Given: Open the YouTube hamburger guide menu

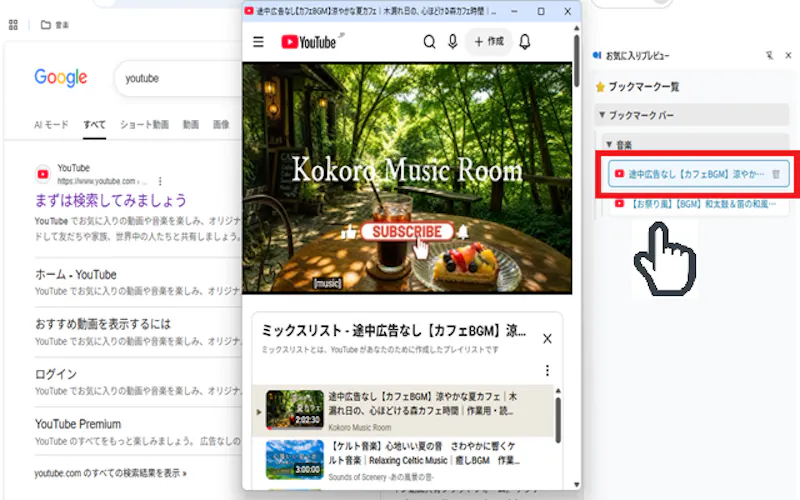Looking at the screenshot, I should click(x=259, y=42).
